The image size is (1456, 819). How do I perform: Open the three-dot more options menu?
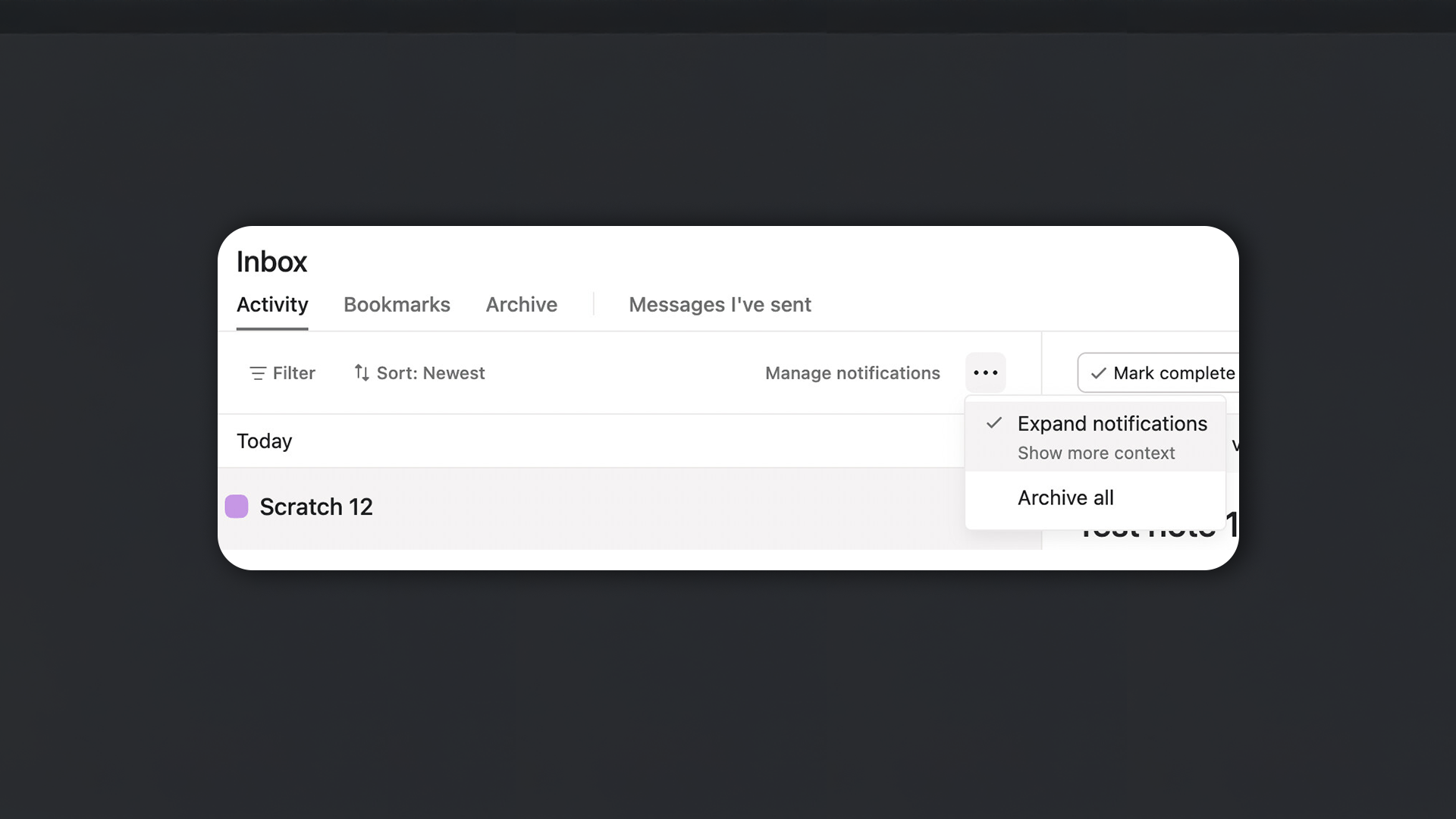(x=985, y=373)
